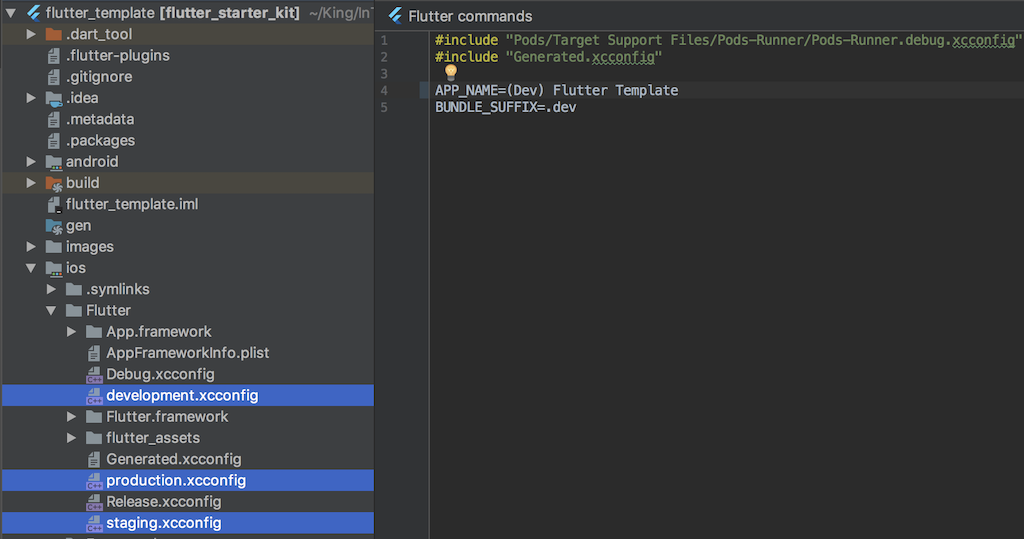1024x539 pixels.
Task: Expand the android folder arrow
Action: [31, 161]
